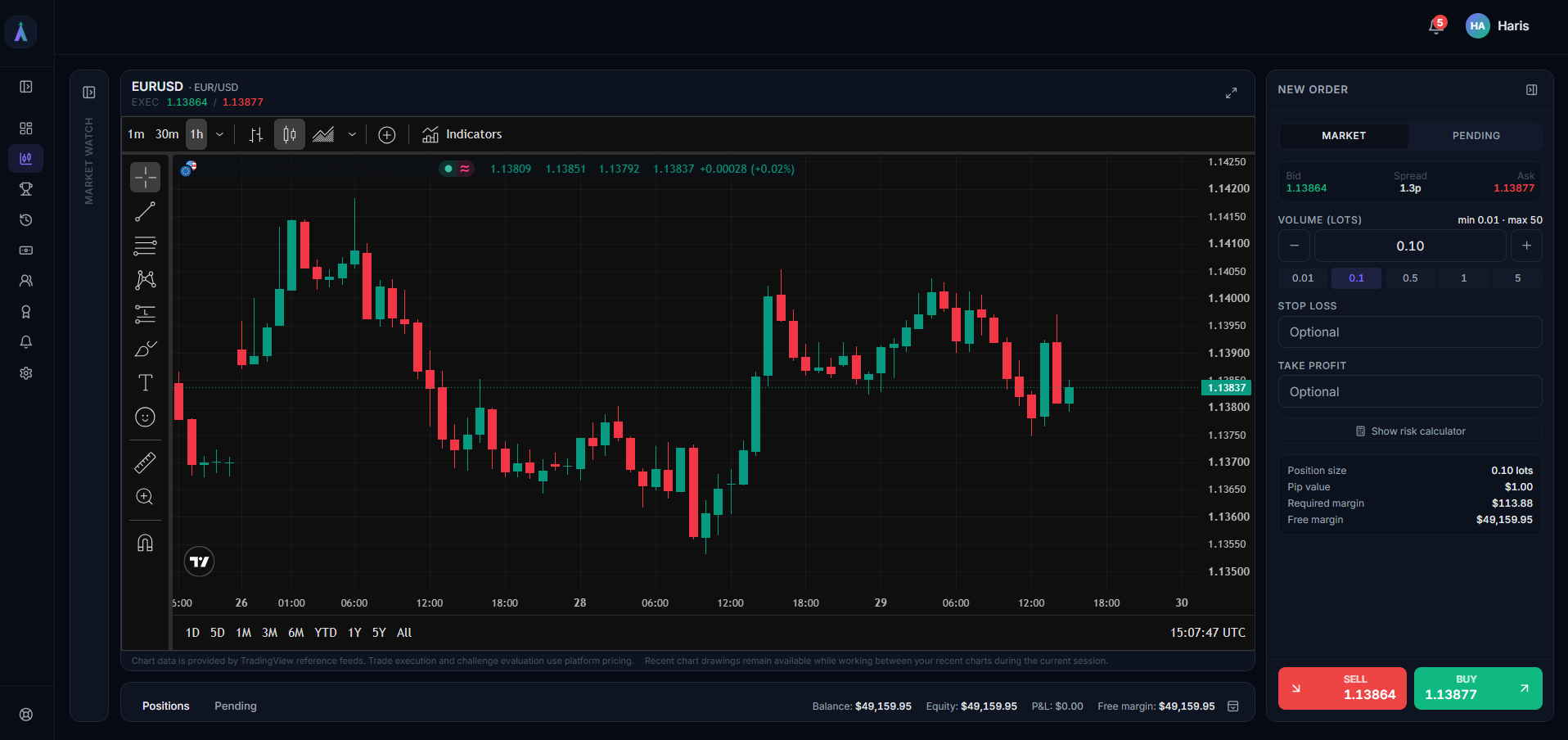Select the 1h timeframe
1568x740 pixels.
coord(196,134)
